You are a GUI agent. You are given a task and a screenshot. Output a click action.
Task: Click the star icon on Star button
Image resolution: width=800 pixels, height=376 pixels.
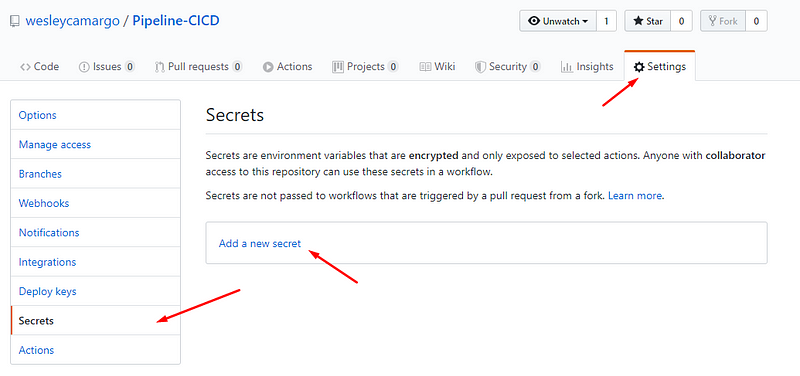pyautogui.click(x=638, y=21)
